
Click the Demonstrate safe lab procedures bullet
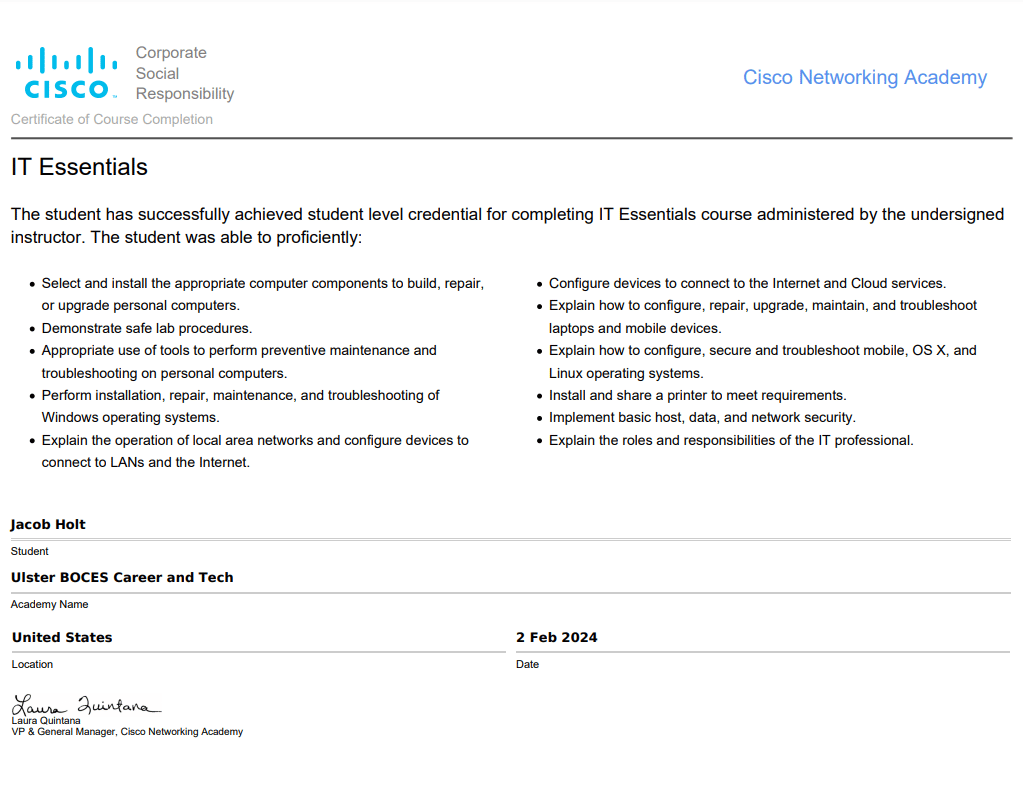pos(147,328)
